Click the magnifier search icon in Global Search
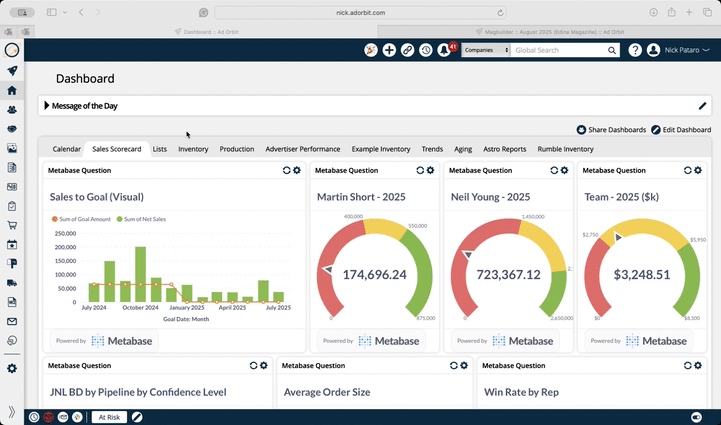The width and height of the screenshot is (721, 425). tap(612, 50)
